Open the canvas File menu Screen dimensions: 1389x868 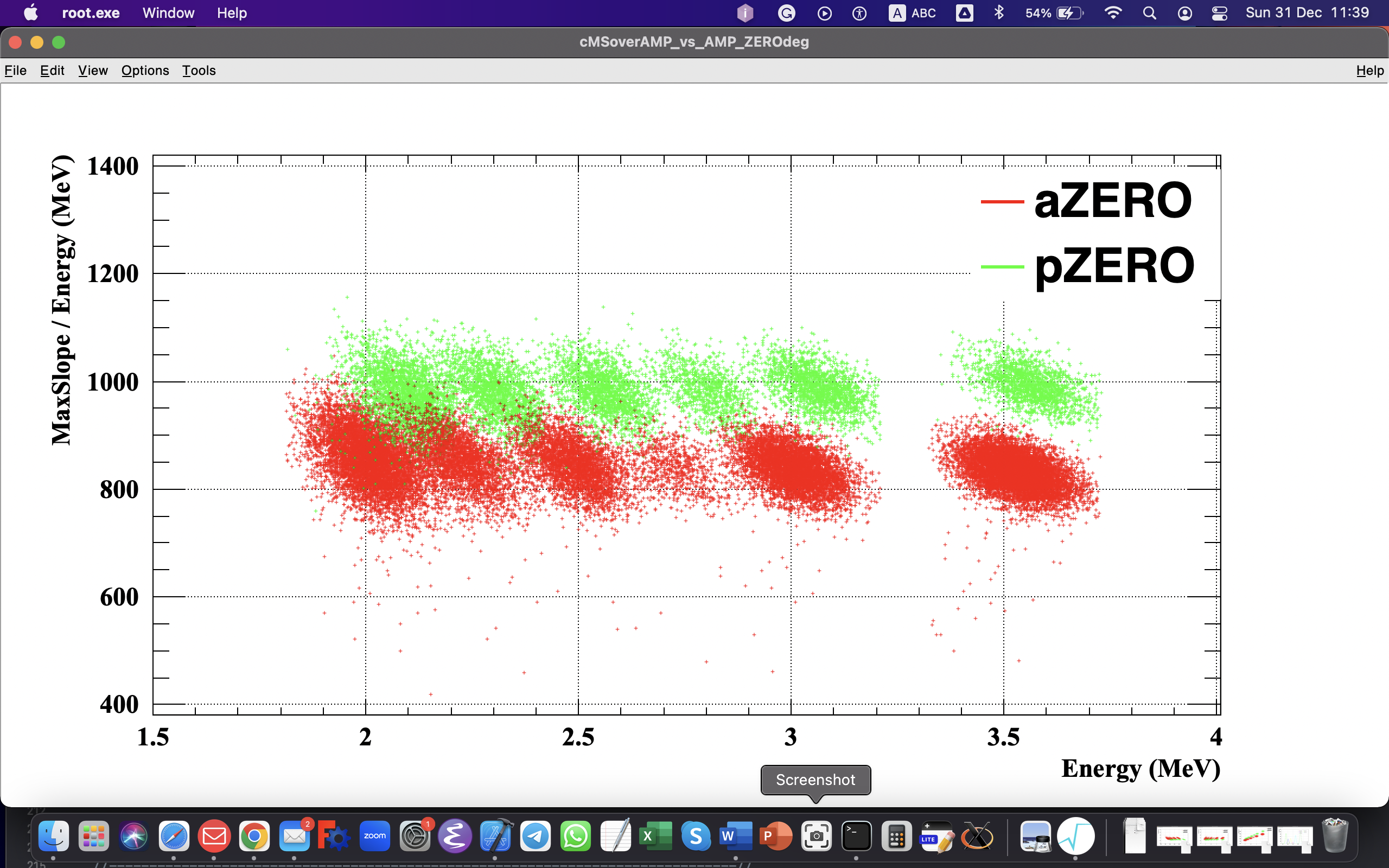[16, 70]
